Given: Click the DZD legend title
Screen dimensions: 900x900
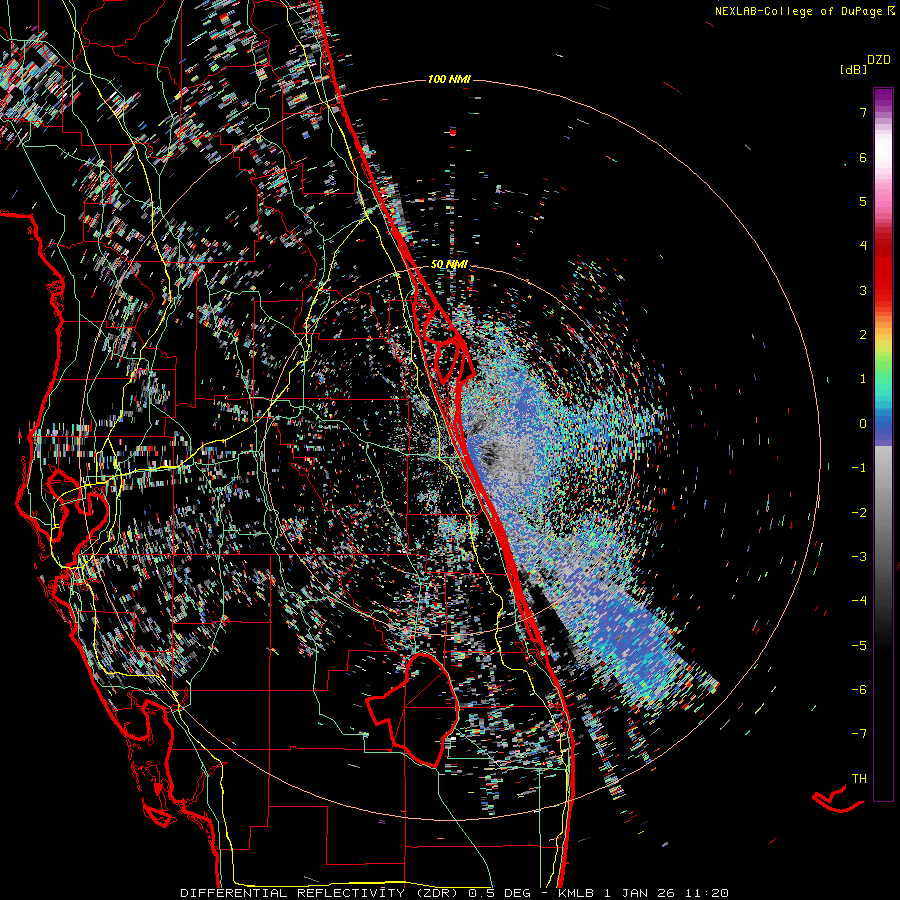Looking at the screenshot, I should pos(878,60).
